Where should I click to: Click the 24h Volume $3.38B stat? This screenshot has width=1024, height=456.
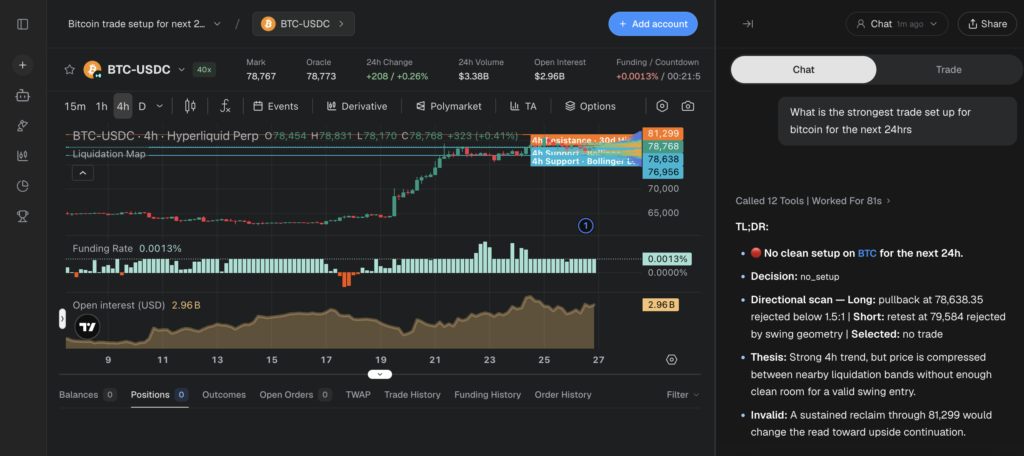pos(481,69)
